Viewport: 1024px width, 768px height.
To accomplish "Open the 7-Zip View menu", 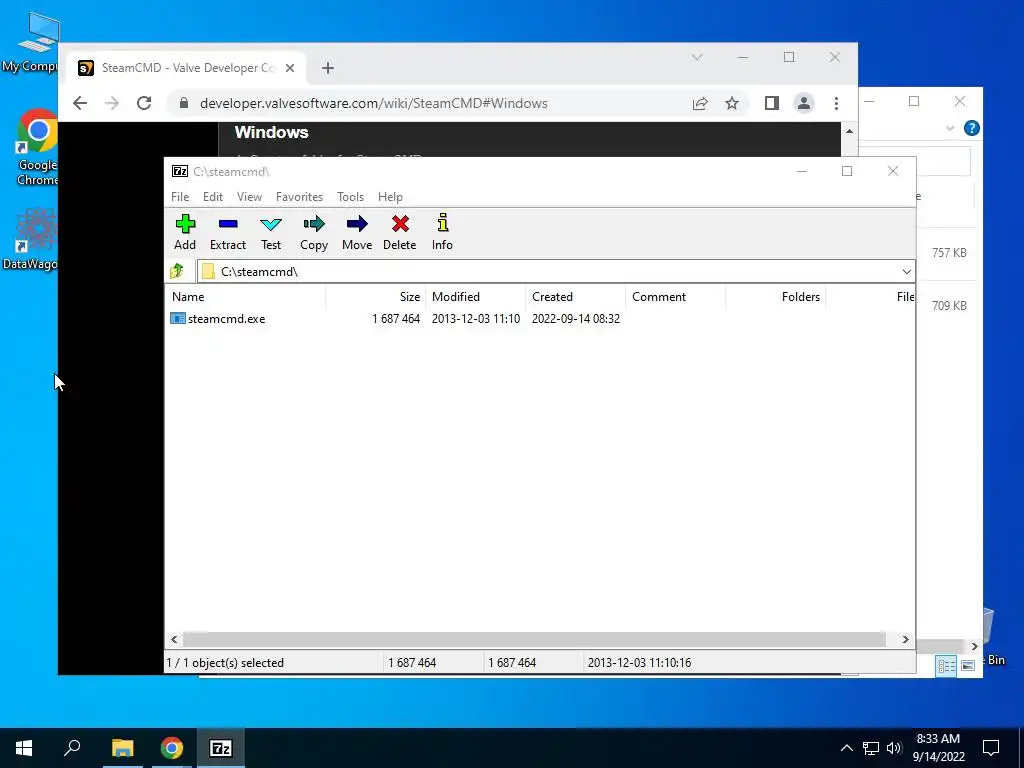I will click(249, 197).
